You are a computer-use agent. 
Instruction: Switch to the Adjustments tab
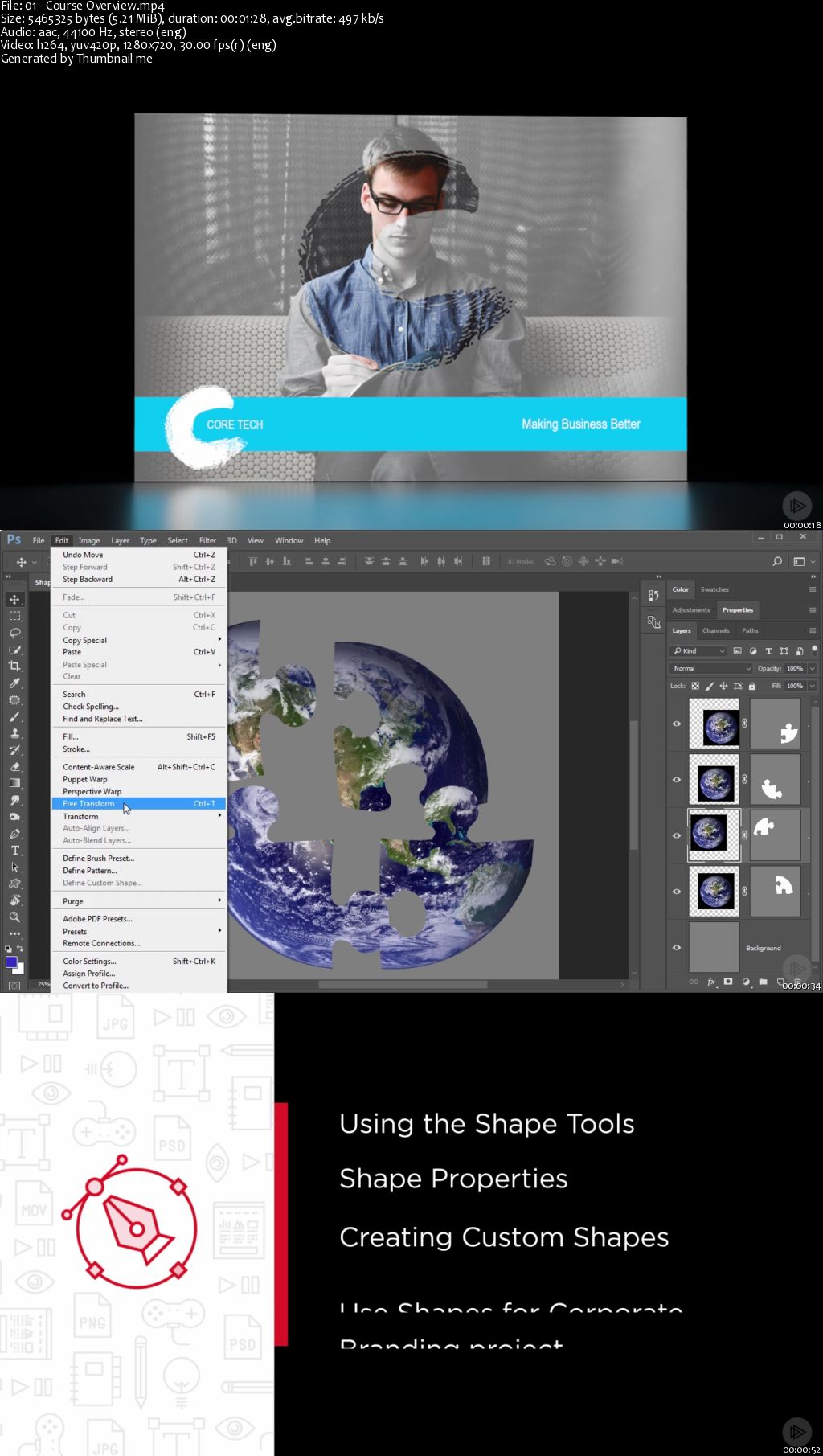click(x=691, y=610)
